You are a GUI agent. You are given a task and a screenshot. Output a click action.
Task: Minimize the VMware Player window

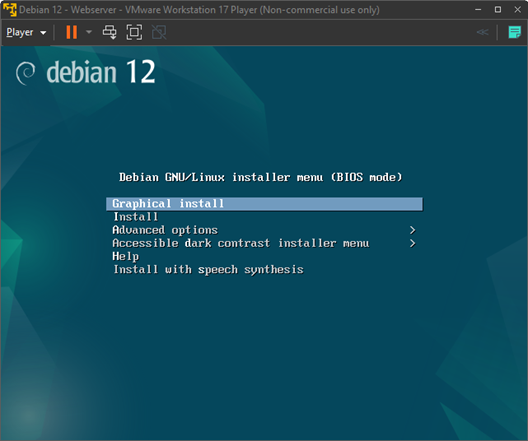click(478, 10)
